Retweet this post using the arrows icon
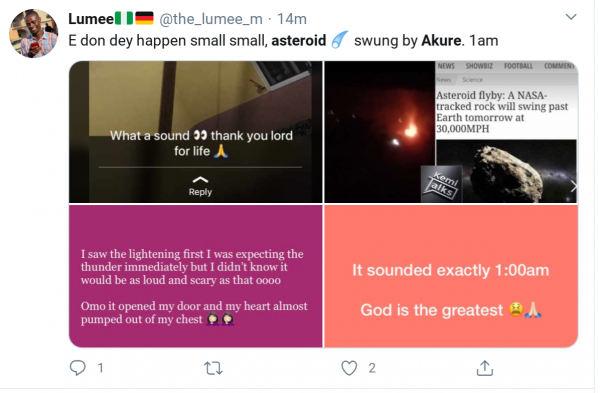 pyautogui.click(x=213, y=368)
